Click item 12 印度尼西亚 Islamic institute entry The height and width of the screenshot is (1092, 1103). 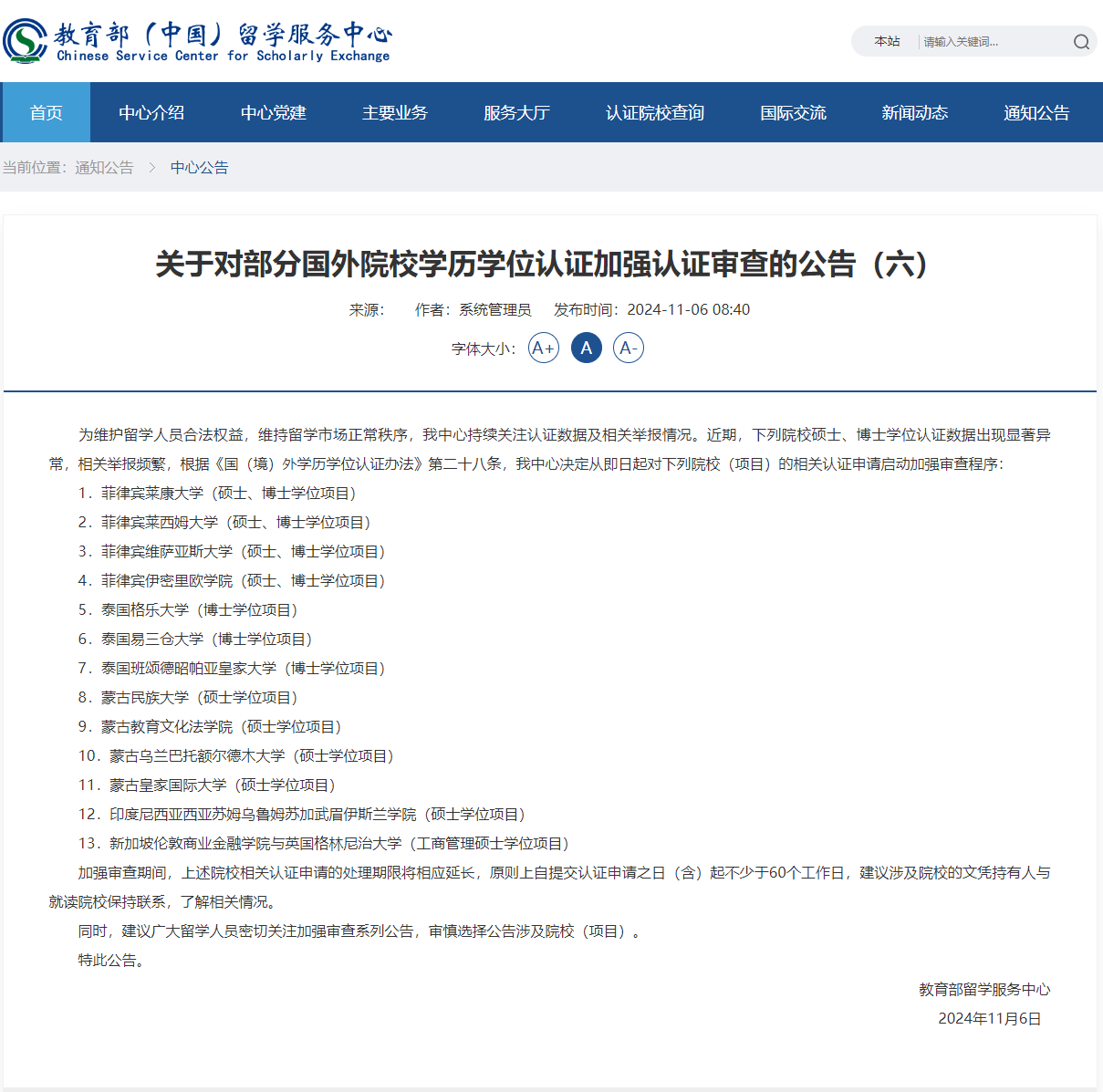point(302,815)
